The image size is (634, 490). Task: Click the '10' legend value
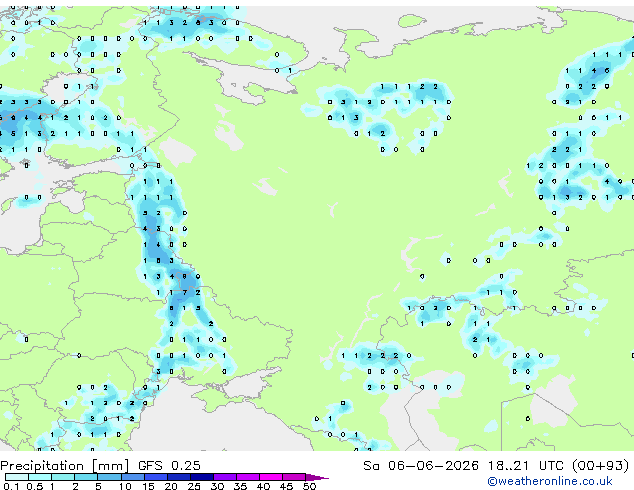pyautogui.click(x=125, y=486)
